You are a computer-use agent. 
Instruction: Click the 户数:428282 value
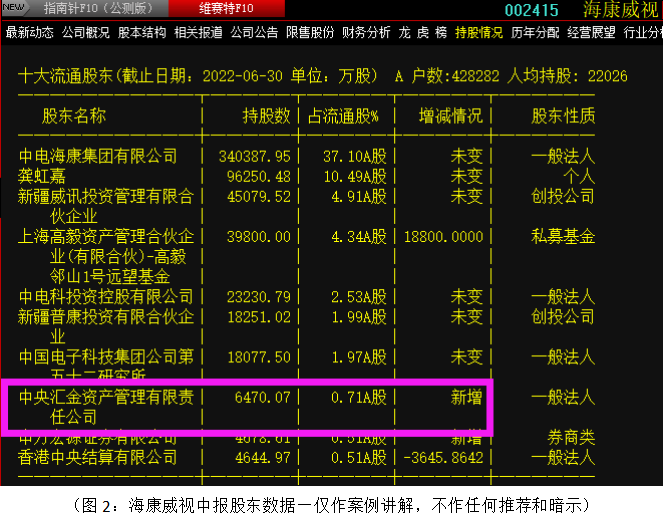[456, 76]
